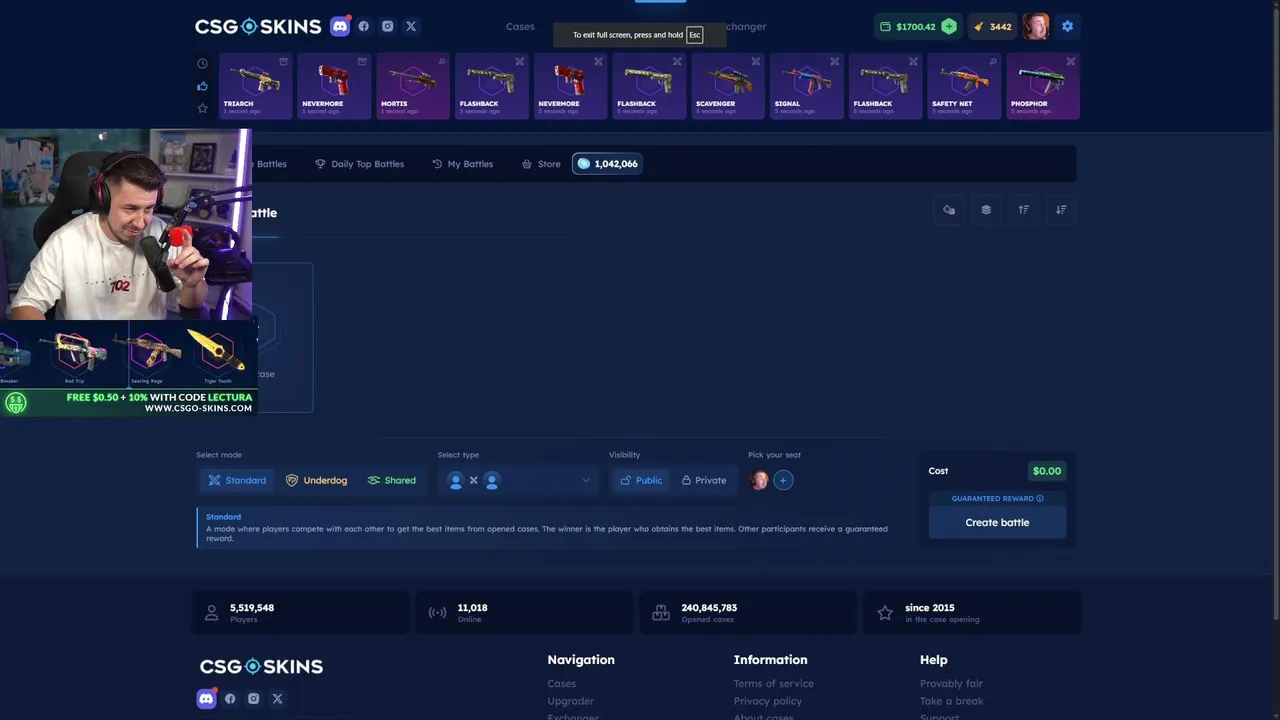
Task: Click the stacked layers filter icon
Action: 986,210
